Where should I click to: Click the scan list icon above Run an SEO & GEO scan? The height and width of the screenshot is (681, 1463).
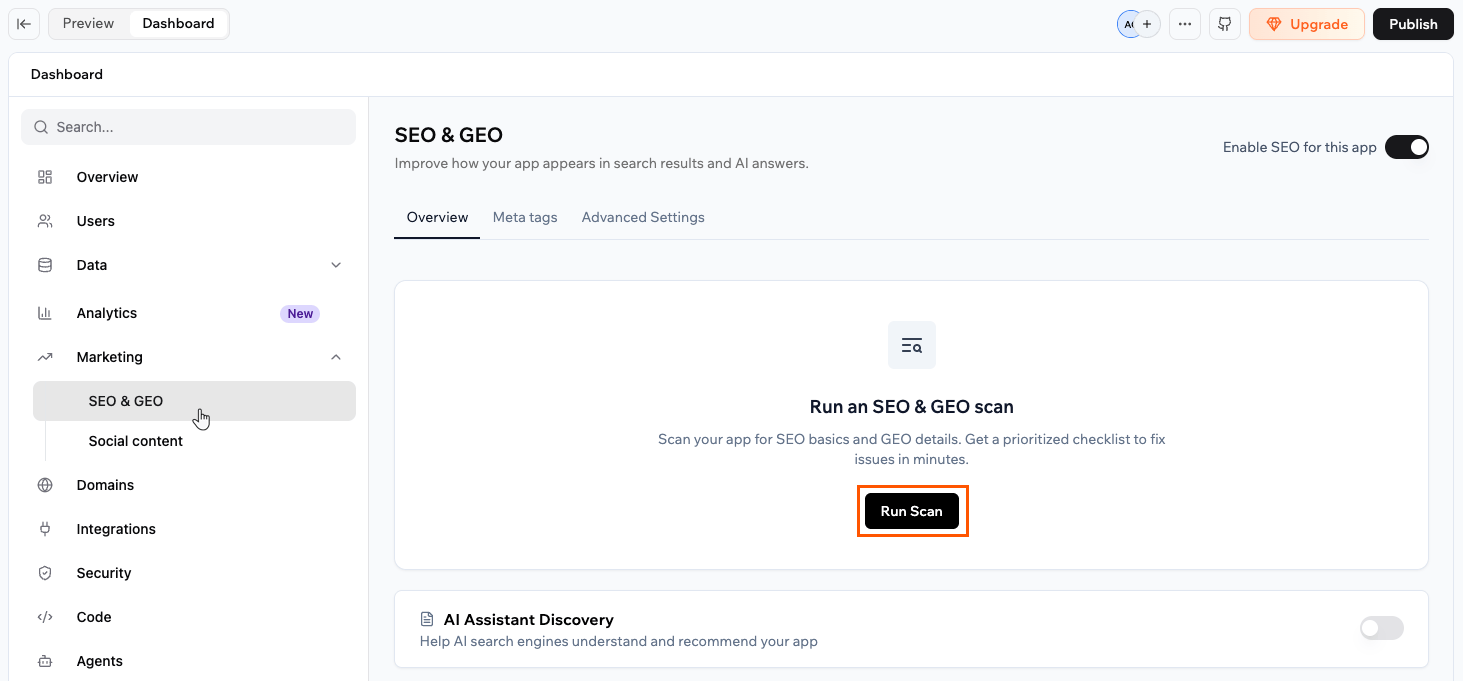[x=912, y=345]
